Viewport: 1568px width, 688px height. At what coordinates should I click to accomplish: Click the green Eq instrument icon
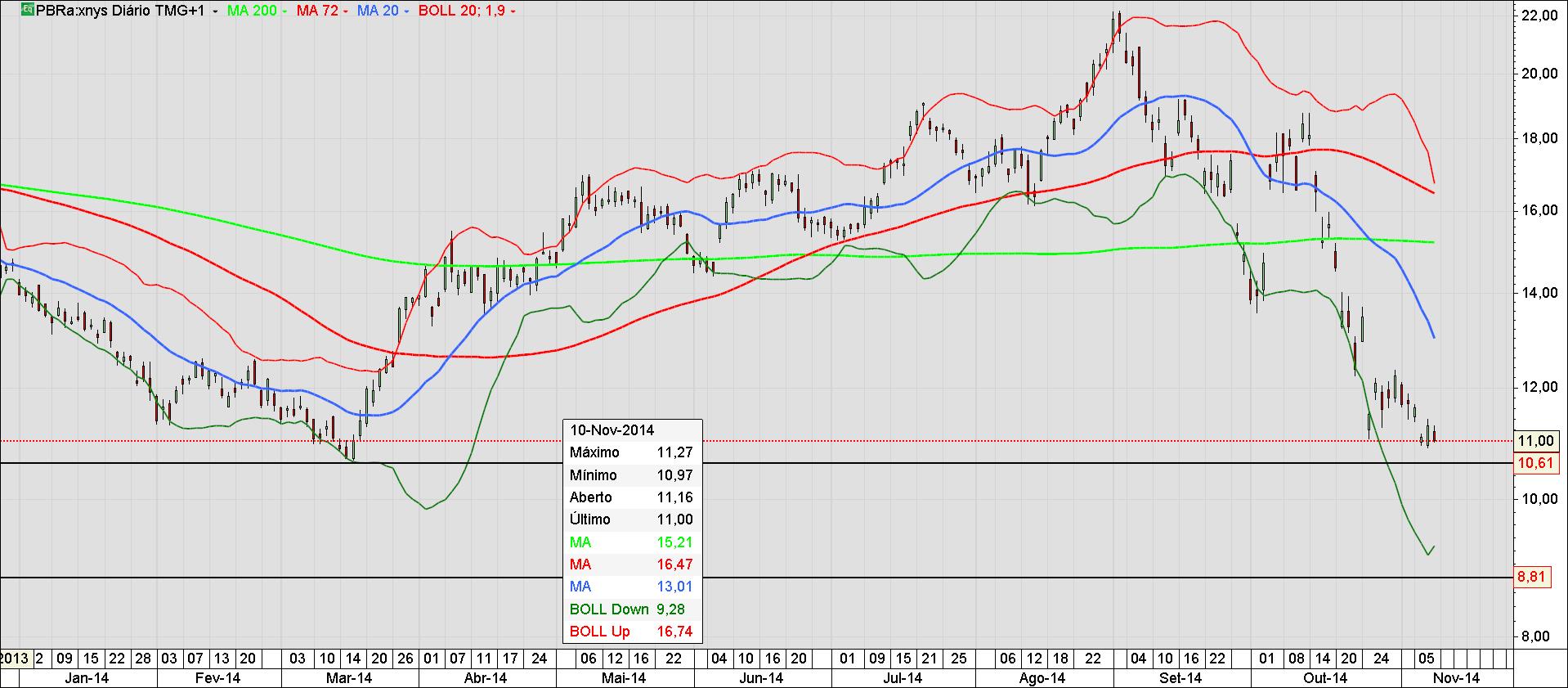(x=27, y=11)
